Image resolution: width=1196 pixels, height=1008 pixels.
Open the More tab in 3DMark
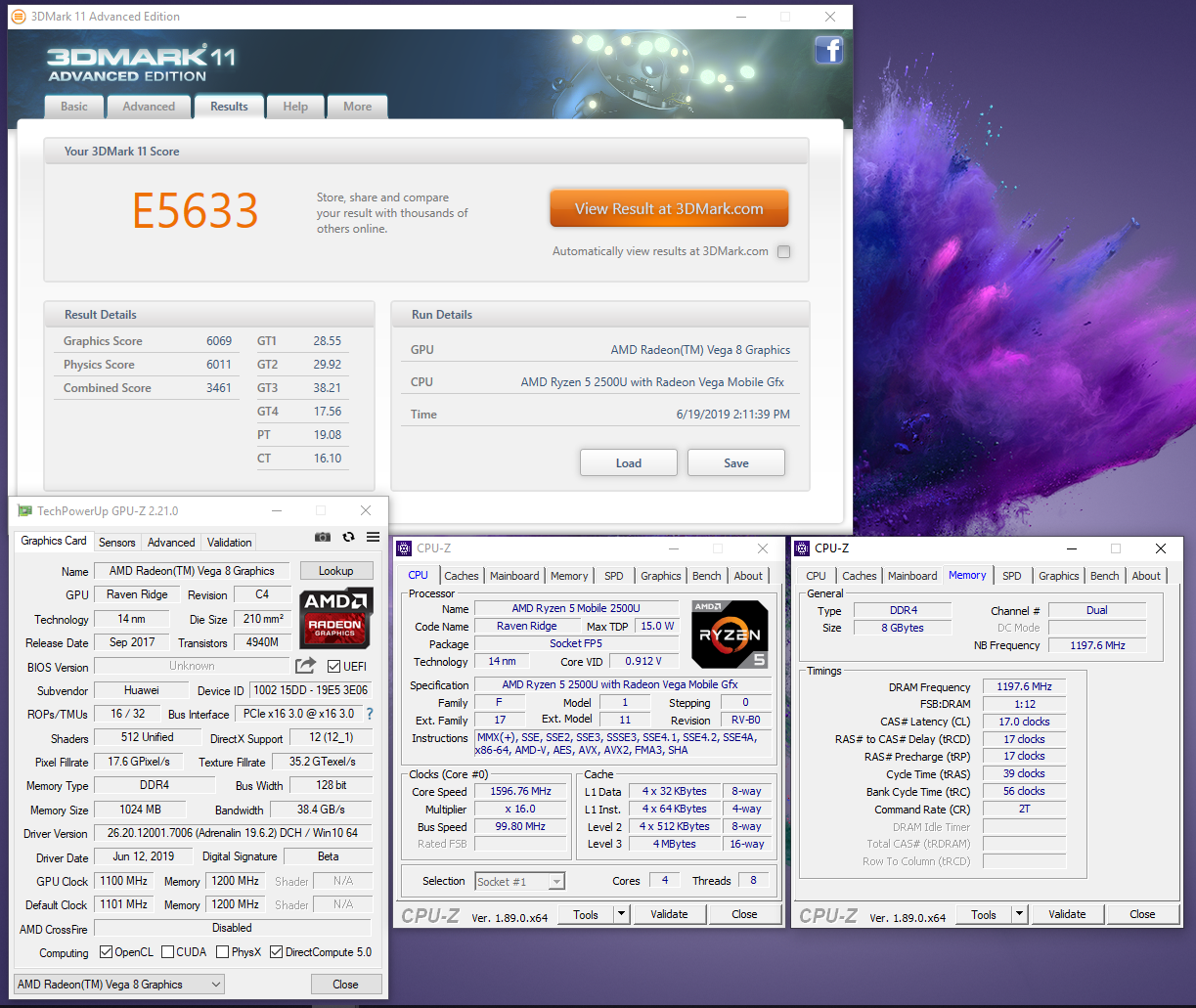pos(357,107)
